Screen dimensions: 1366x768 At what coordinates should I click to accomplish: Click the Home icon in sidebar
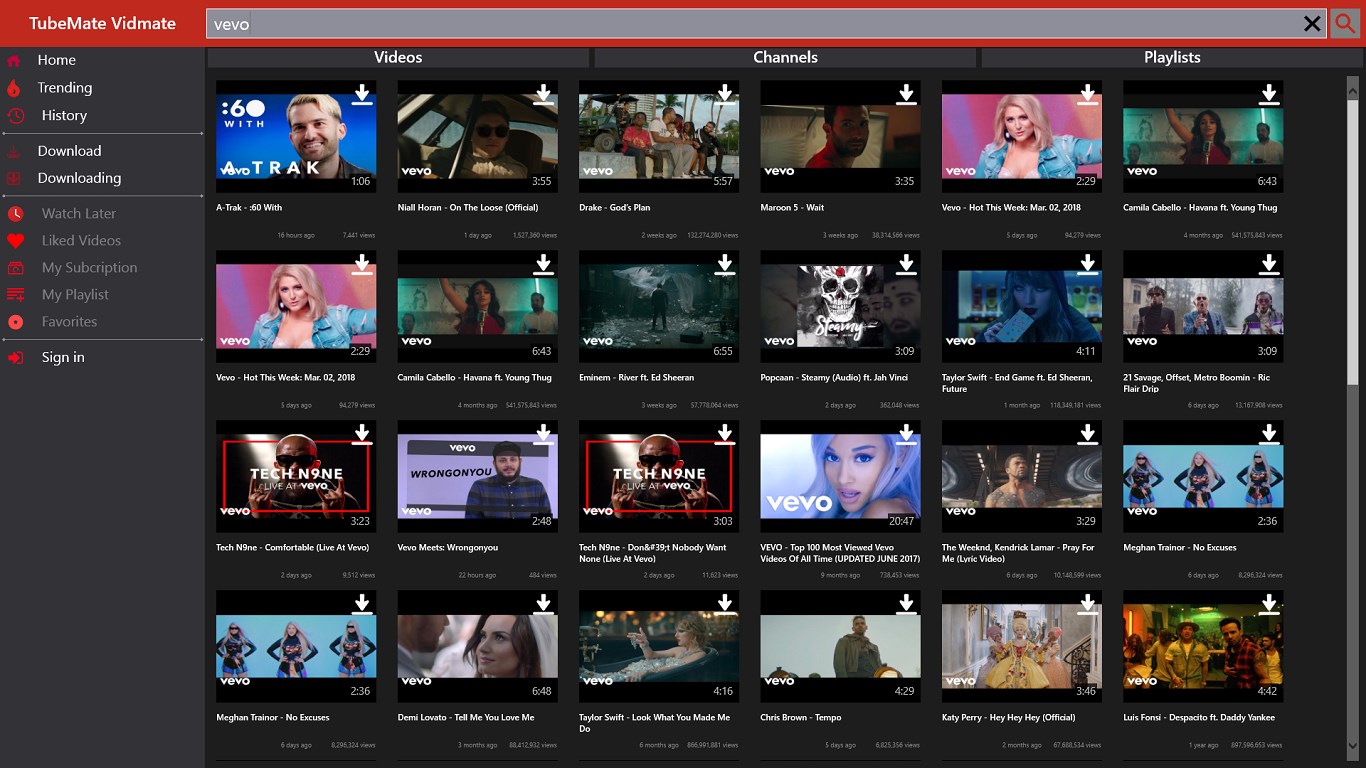click(x=14, y=61)
